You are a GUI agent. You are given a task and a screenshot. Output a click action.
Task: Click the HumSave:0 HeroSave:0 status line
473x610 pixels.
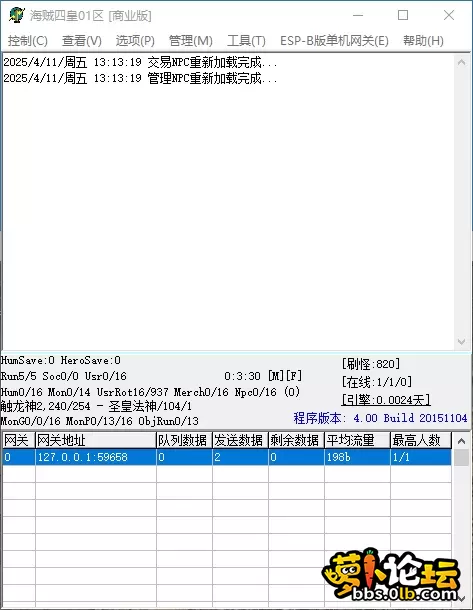click(61, 360)
